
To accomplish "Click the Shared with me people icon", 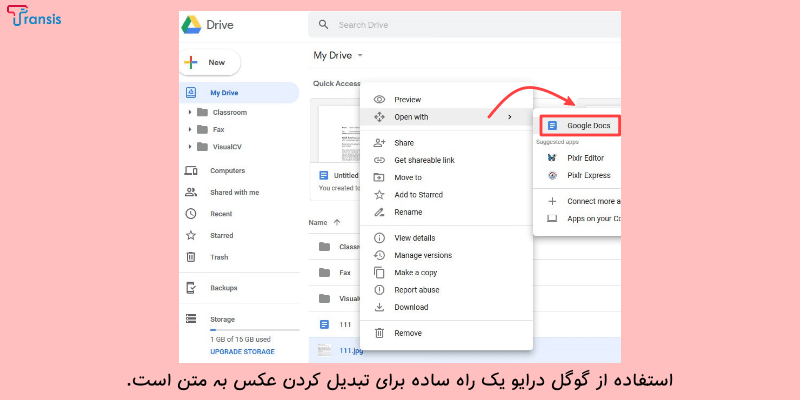I will coord(191,192).
